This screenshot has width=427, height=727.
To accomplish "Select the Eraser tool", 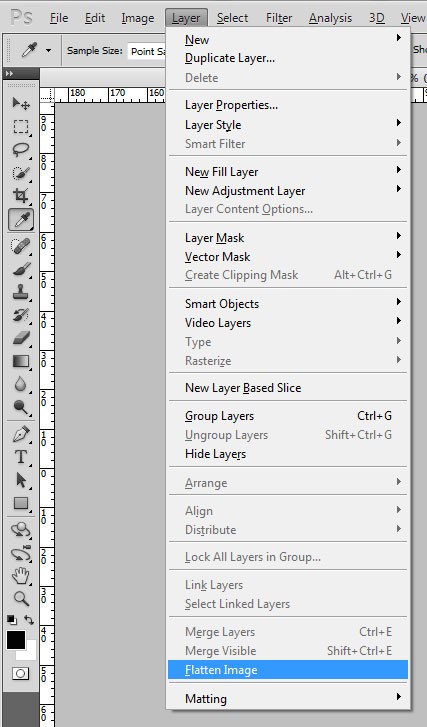I will [x=21, y=338].
